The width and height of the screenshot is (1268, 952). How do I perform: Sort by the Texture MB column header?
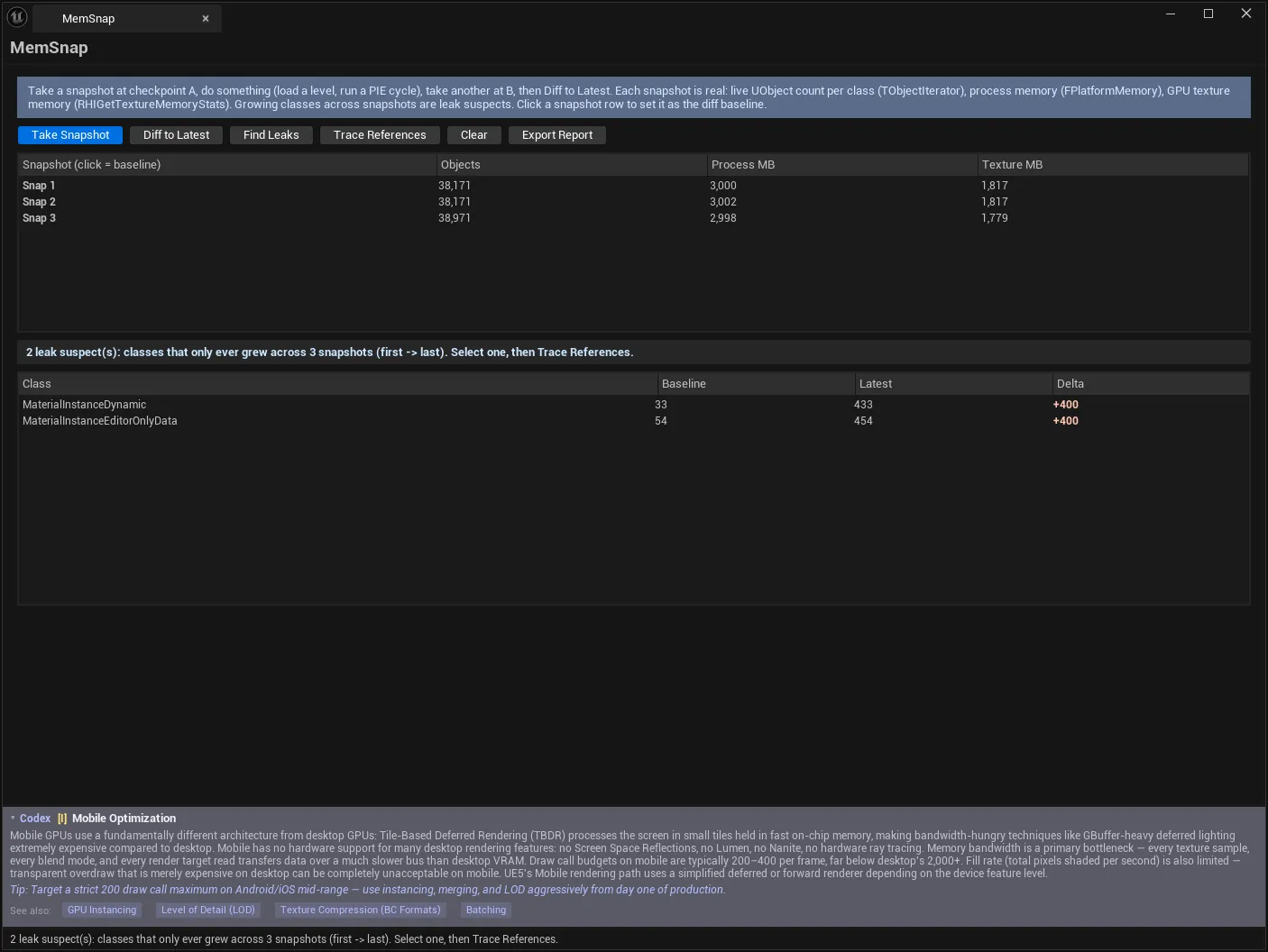coord(1113,165)
